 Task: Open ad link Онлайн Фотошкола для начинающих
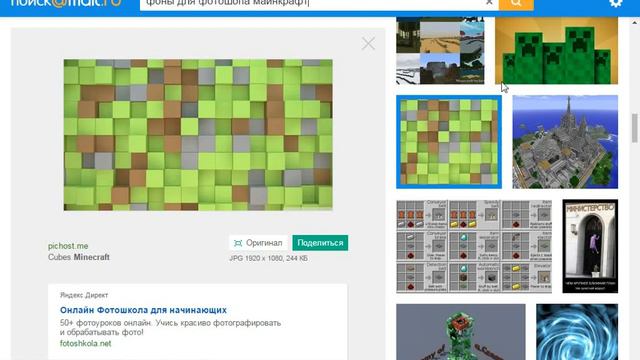pyautogui.click(x=143, y=310)
